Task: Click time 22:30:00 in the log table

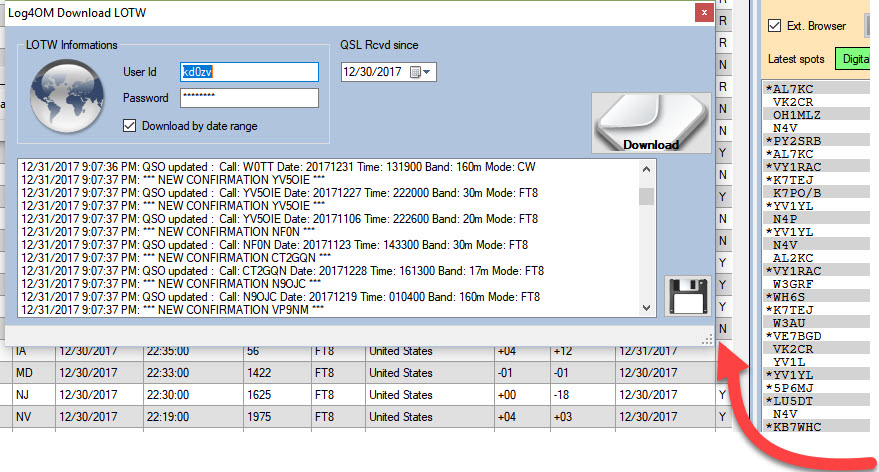Action: pyautogui.click(x=168, y=395)
